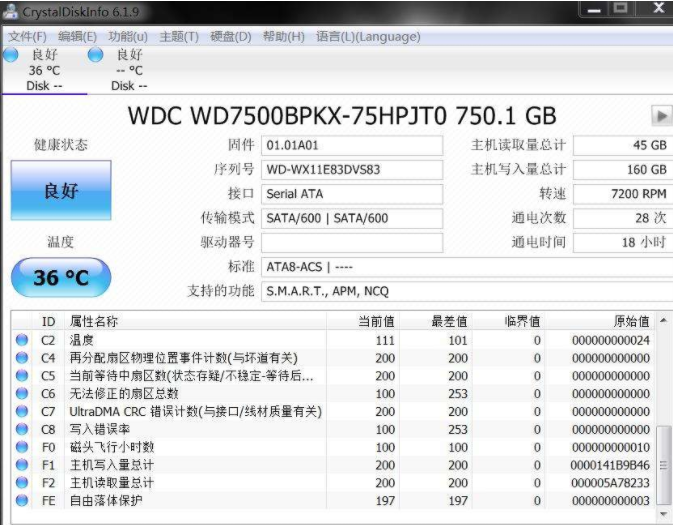Click rotation speed value 7200 RPM
Image resolution: width=673 pixels, height=525 pixels.
point(622,194)
